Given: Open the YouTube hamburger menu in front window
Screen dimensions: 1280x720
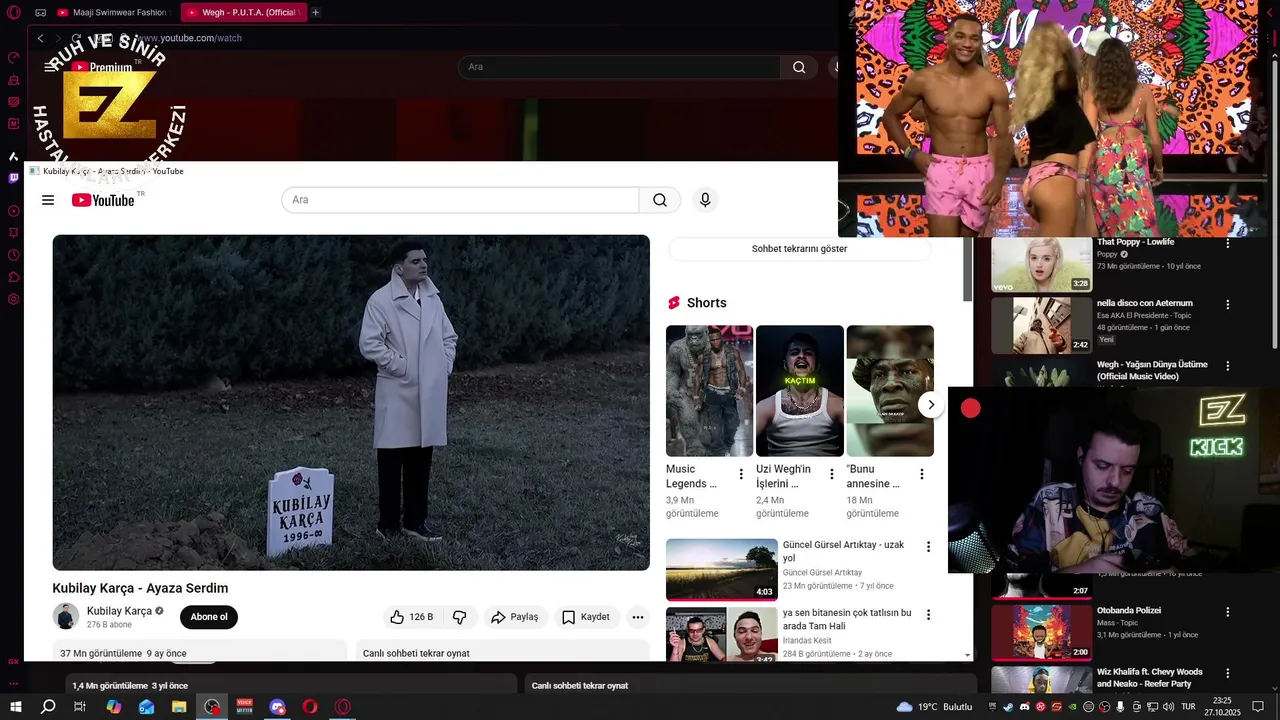Looking at the screenshot, I should pyautogui.click(x=48, y=200).
